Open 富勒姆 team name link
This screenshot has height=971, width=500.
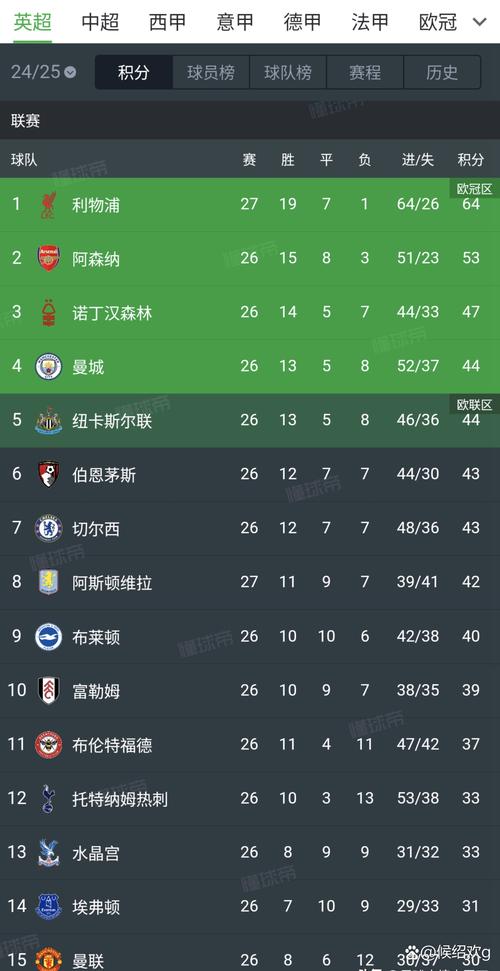pyautogui.click(x=96, y=690)
